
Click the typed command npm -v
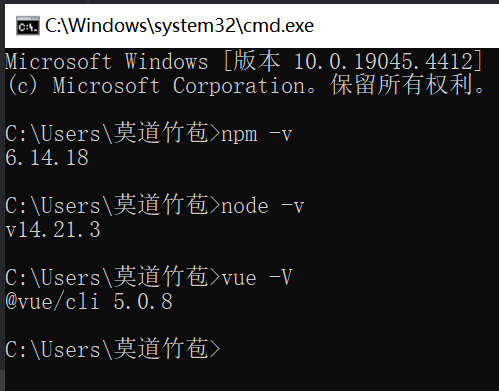257,134
